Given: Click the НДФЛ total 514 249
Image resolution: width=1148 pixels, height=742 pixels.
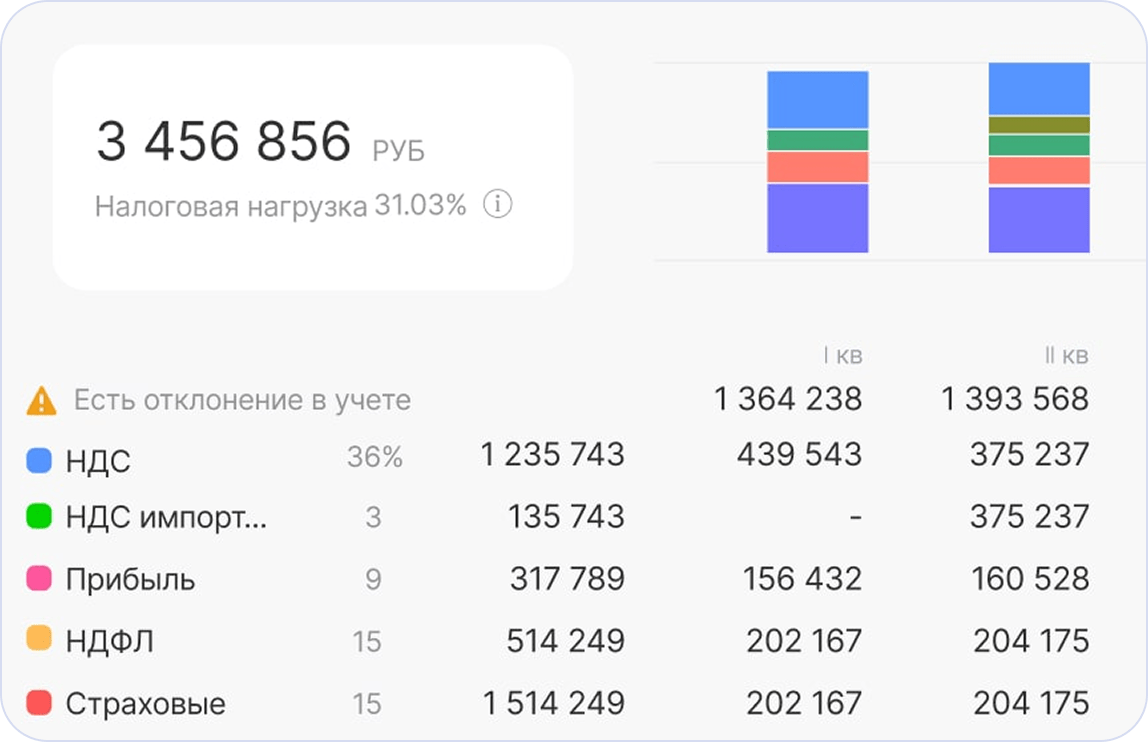Looking at the screenshot, I should coord(566,641).
